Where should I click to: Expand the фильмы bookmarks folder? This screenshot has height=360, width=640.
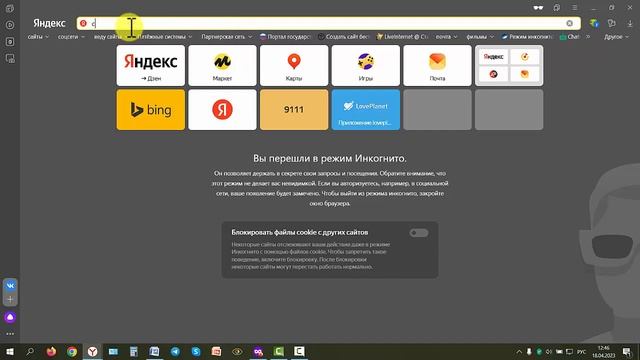pyautogui.click(x=480, y=37)
